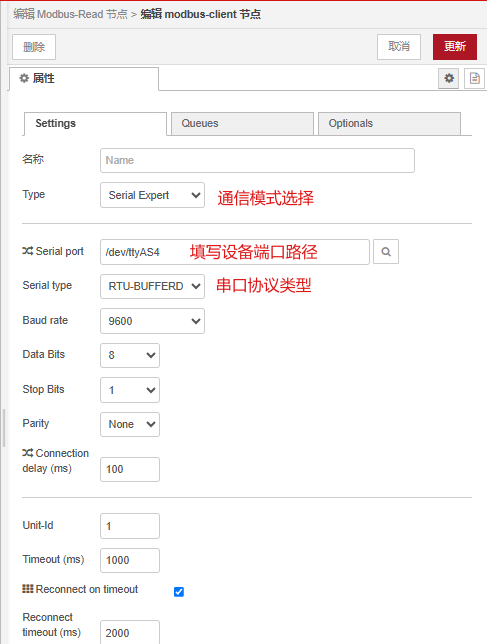
Task: Click the Timeout (ms) field 1000
Action: (x=130, y=560)
